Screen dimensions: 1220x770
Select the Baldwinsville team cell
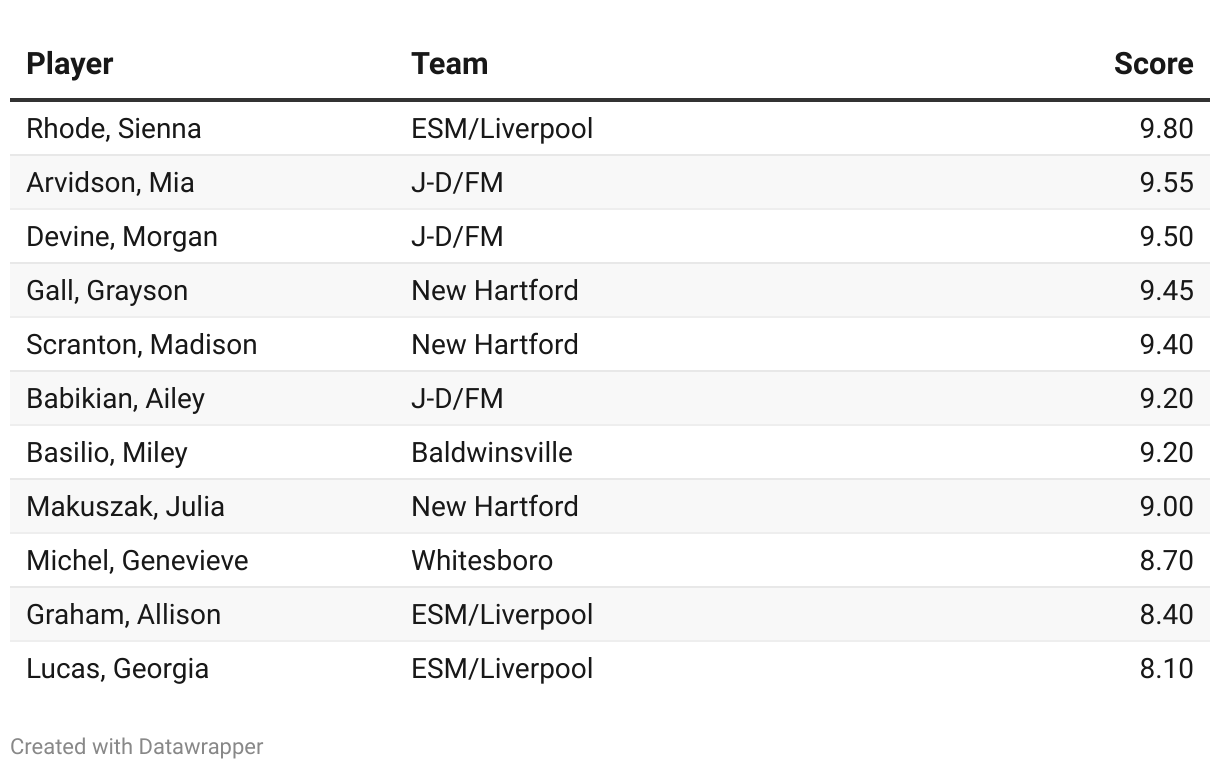coord(491,453)
